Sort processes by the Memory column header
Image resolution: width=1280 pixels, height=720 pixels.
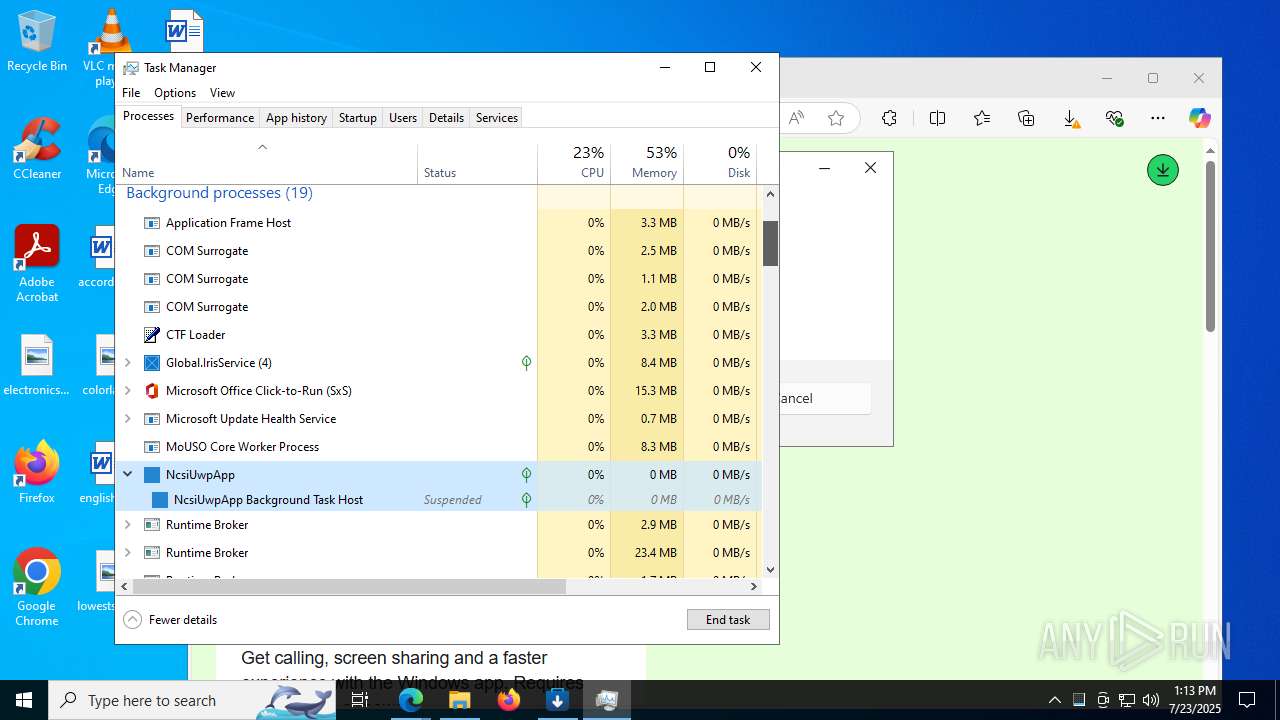coord(647,163)
